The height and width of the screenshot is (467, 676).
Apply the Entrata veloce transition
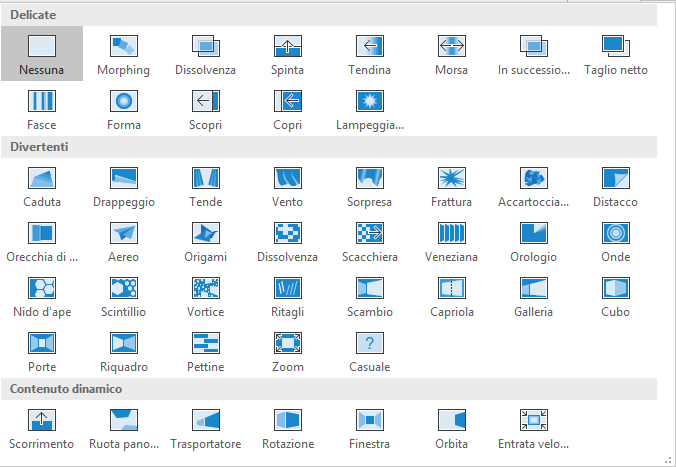534,428
